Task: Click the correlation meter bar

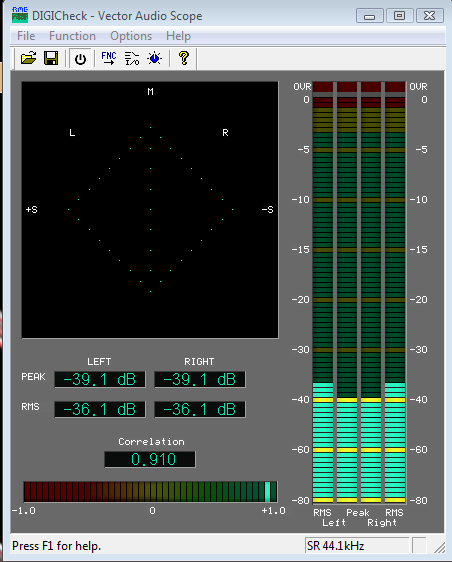Action: [x=150, y=492]
